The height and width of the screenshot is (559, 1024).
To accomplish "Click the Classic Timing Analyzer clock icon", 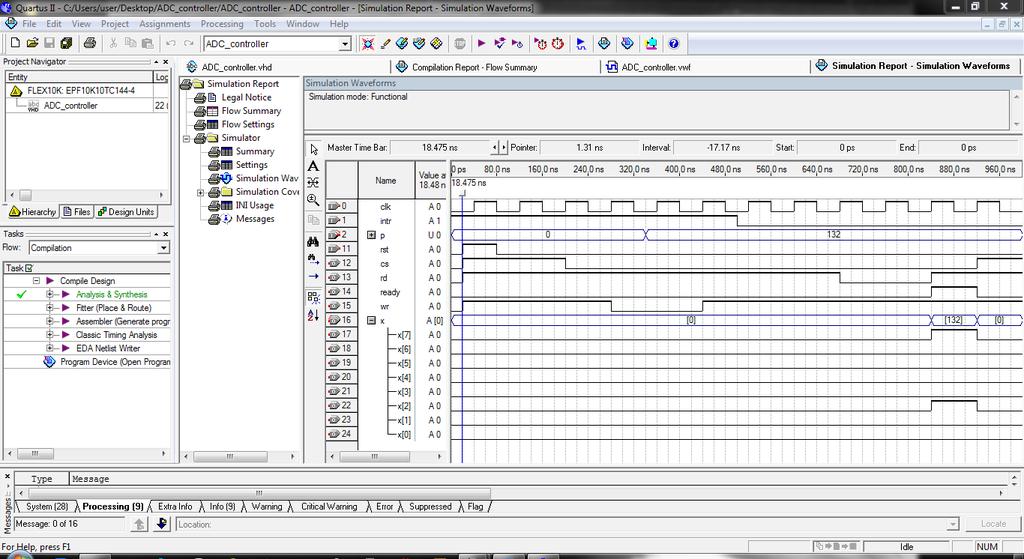I will click(558, 43).
